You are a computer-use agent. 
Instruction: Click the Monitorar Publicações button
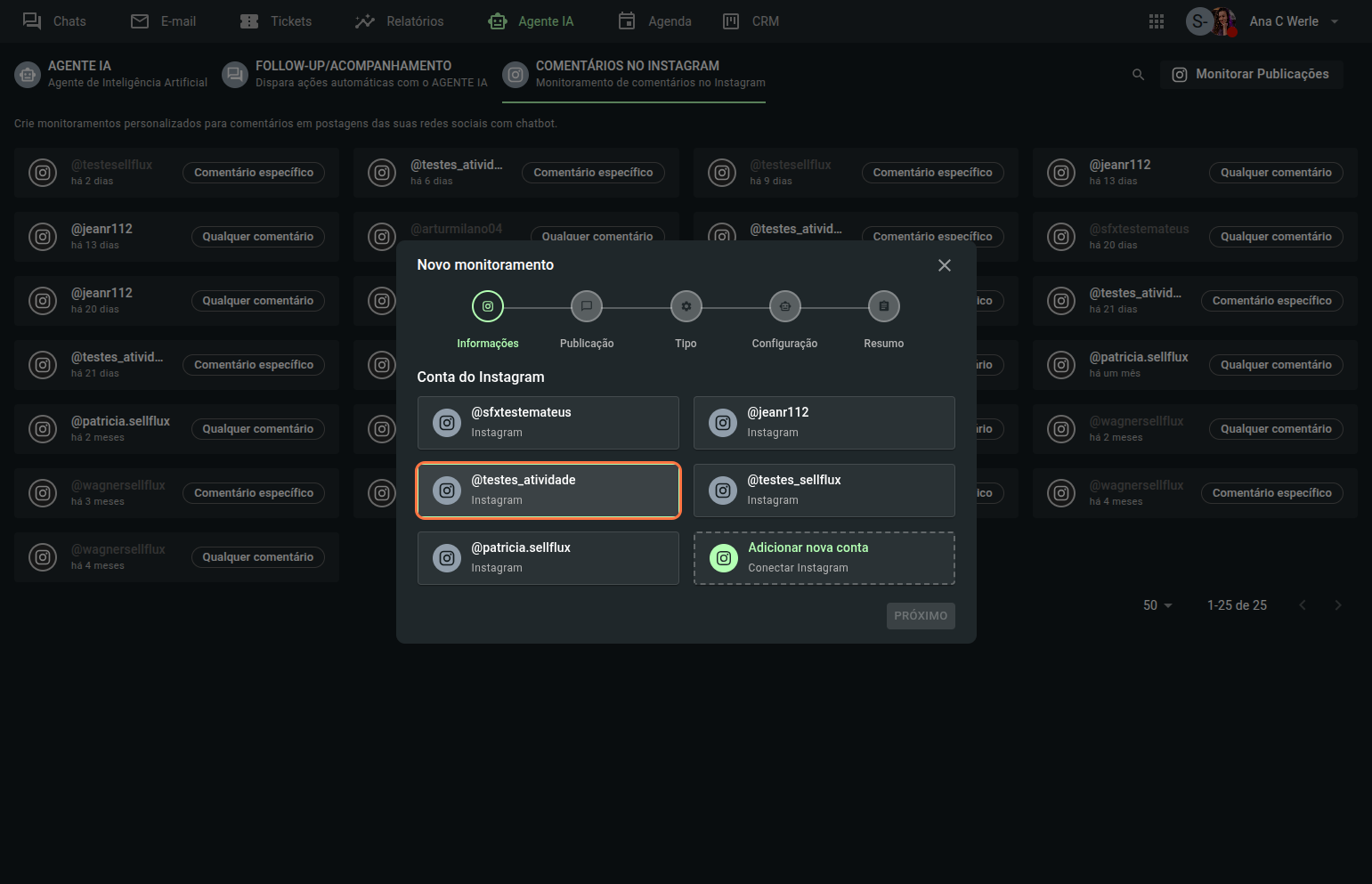[1251, 75]
